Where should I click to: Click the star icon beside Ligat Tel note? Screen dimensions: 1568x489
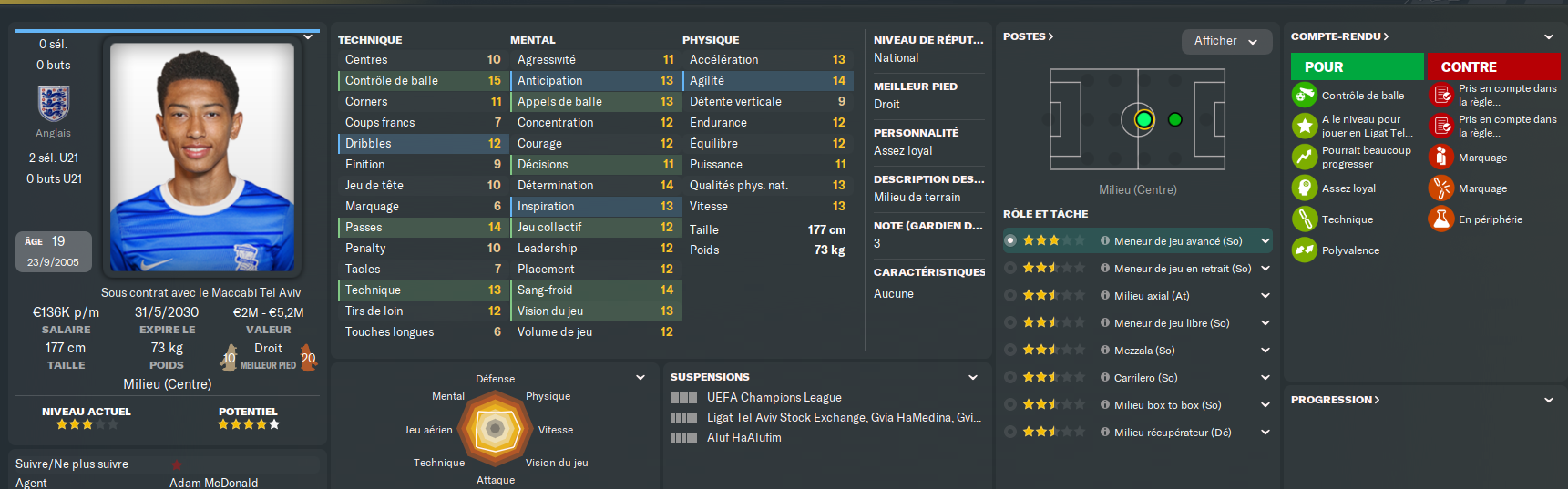[x=1305, y=126]
